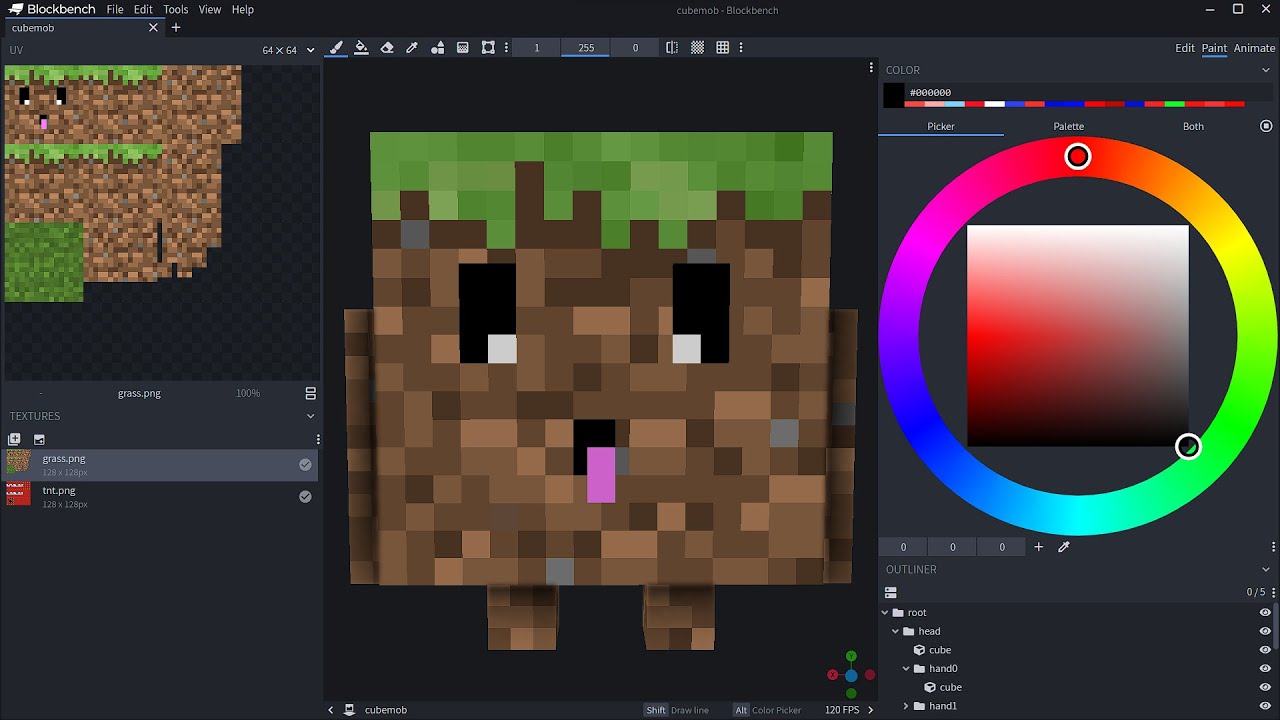Open the View menu

[210, 10]
